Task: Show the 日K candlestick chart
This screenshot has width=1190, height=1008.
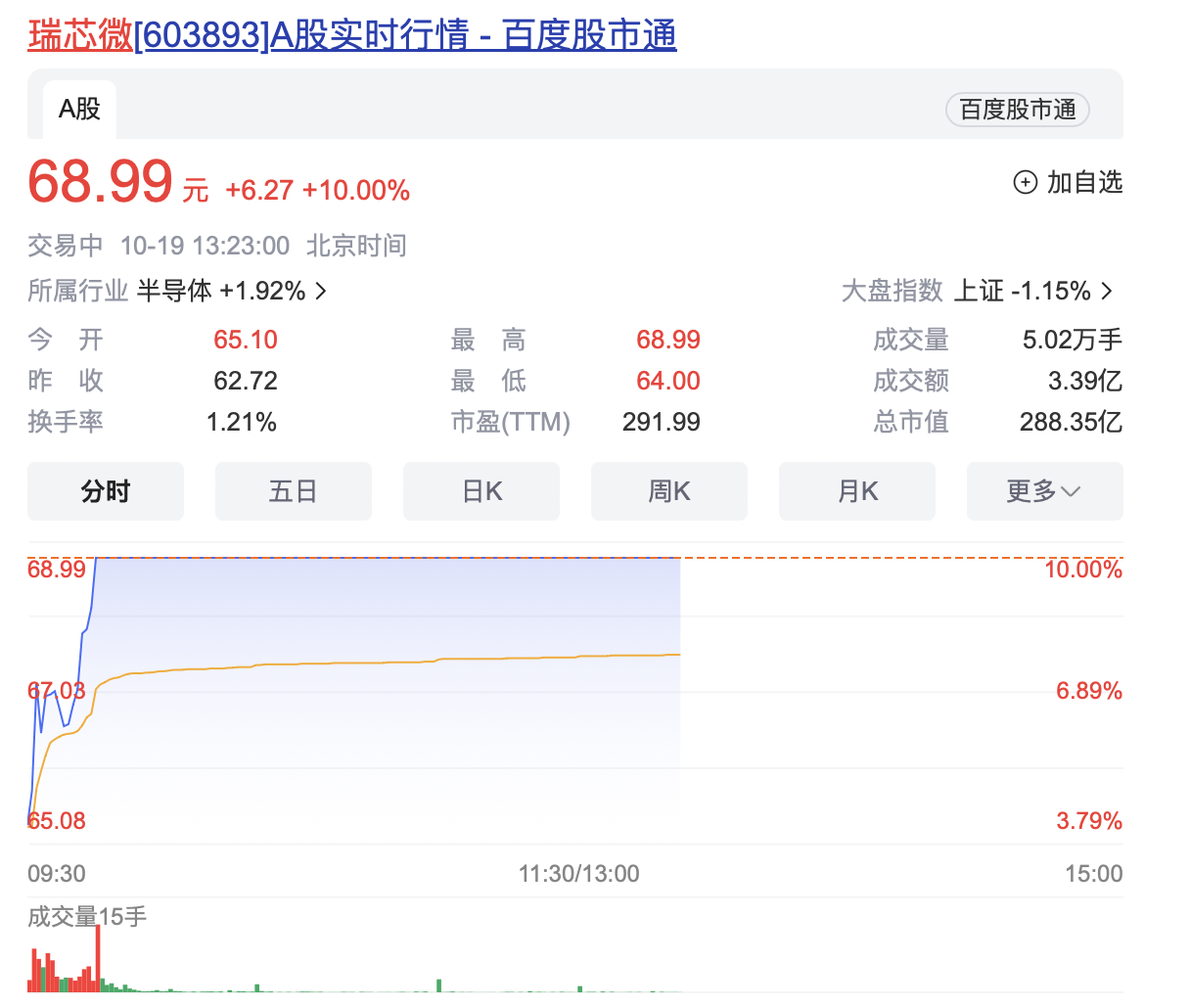Action: (x=481, y=491)
